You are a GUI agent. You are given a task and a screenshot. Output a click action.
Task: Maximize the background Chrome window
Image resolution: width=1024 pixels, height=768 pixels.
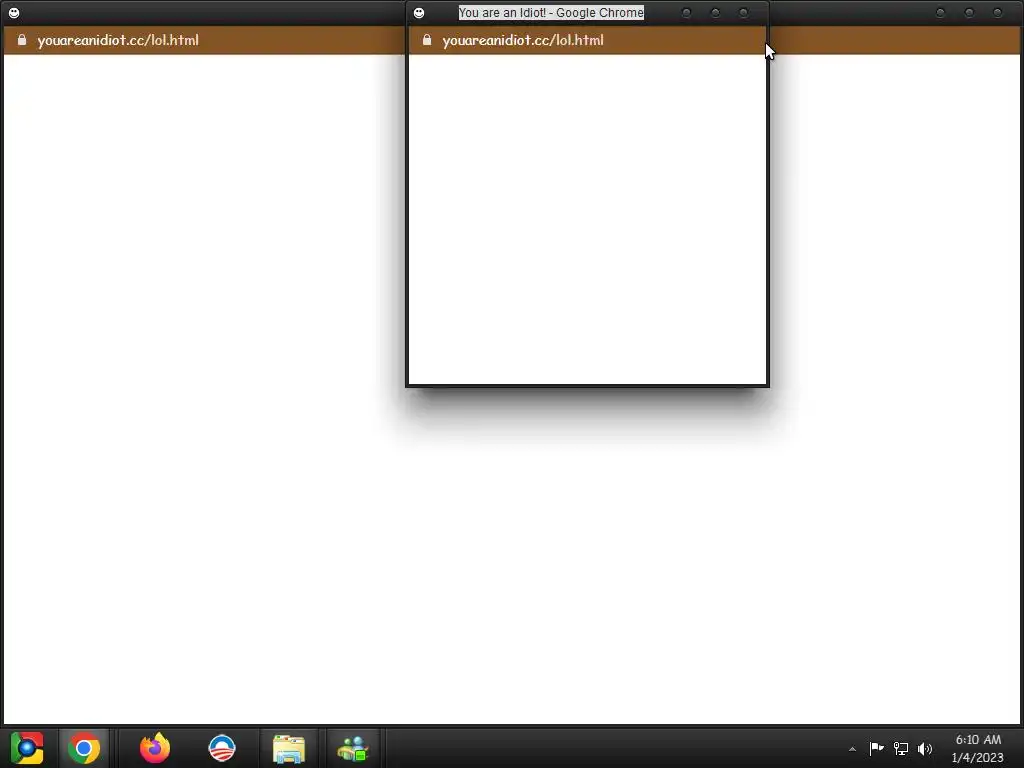click(969, 12)
